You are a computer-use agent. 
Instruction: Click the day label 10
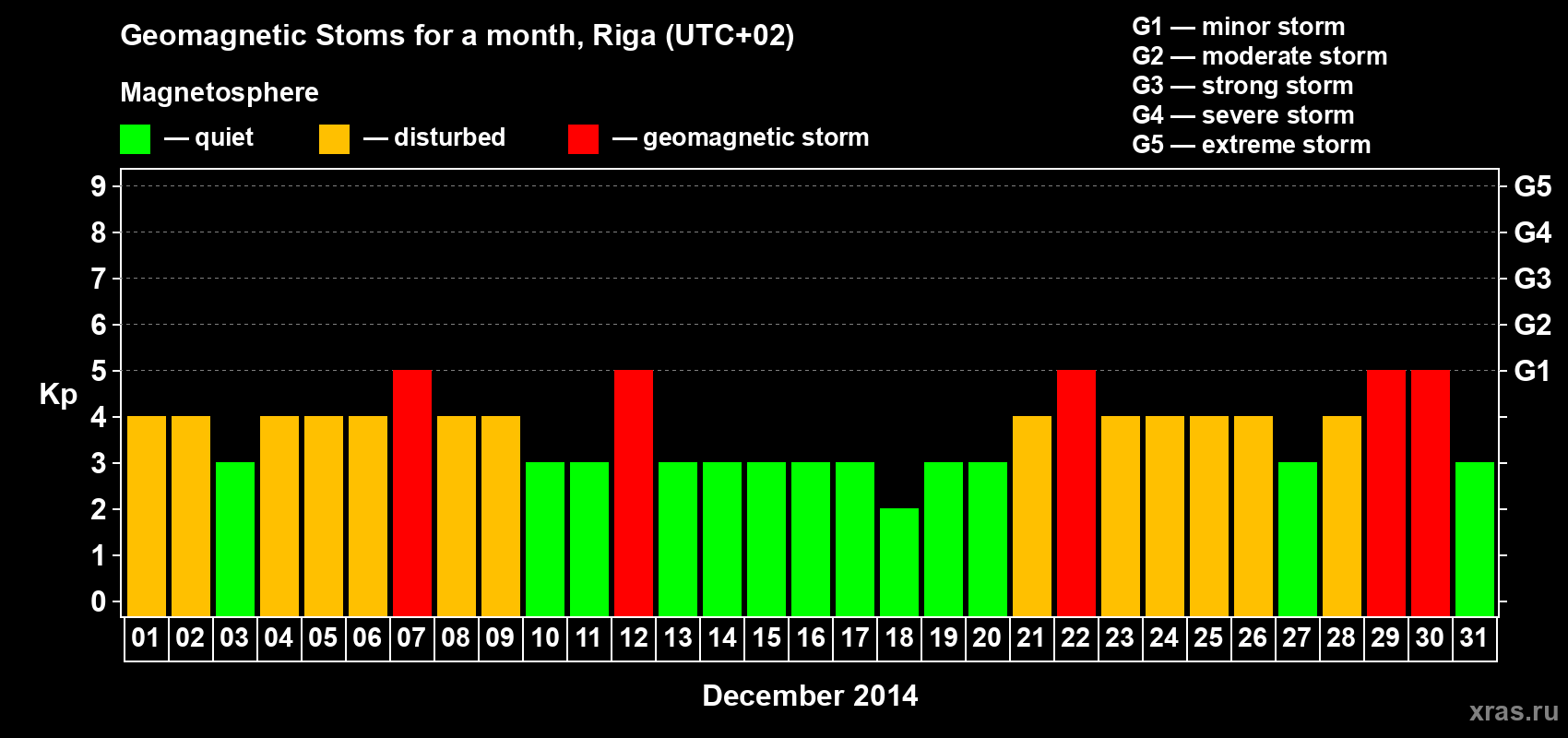(x=544, y=637)
